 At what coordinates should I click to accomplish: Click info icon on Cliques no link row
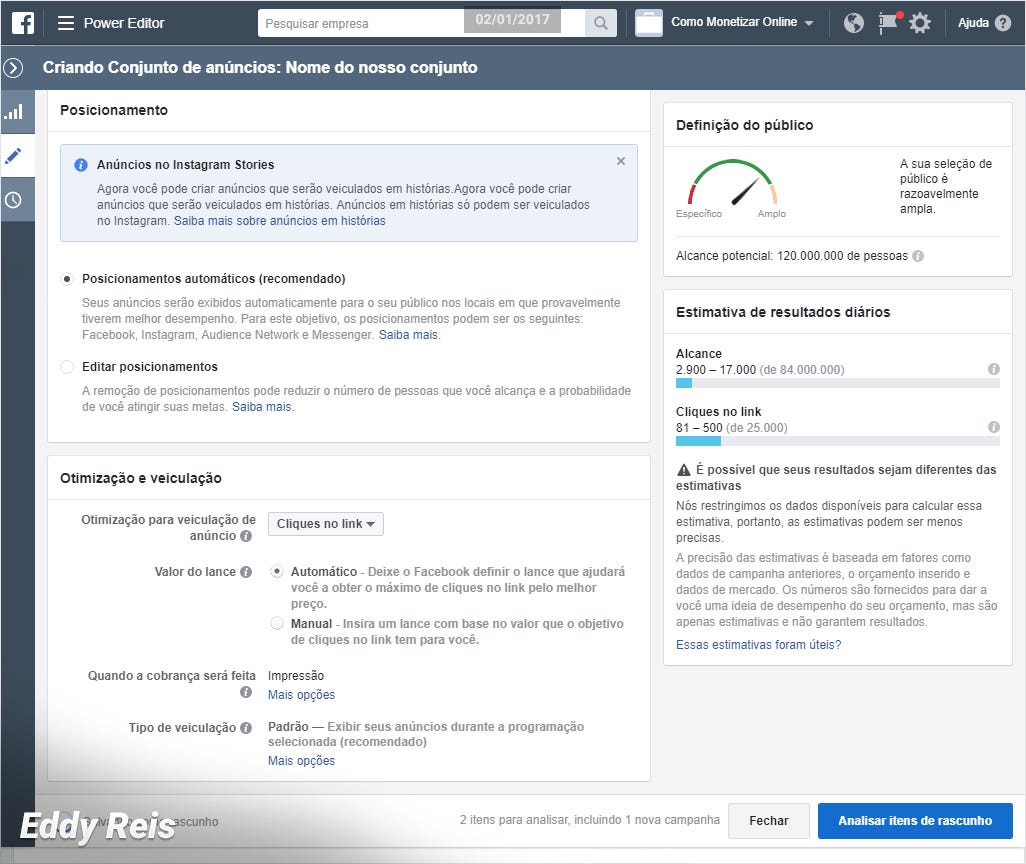993,427
